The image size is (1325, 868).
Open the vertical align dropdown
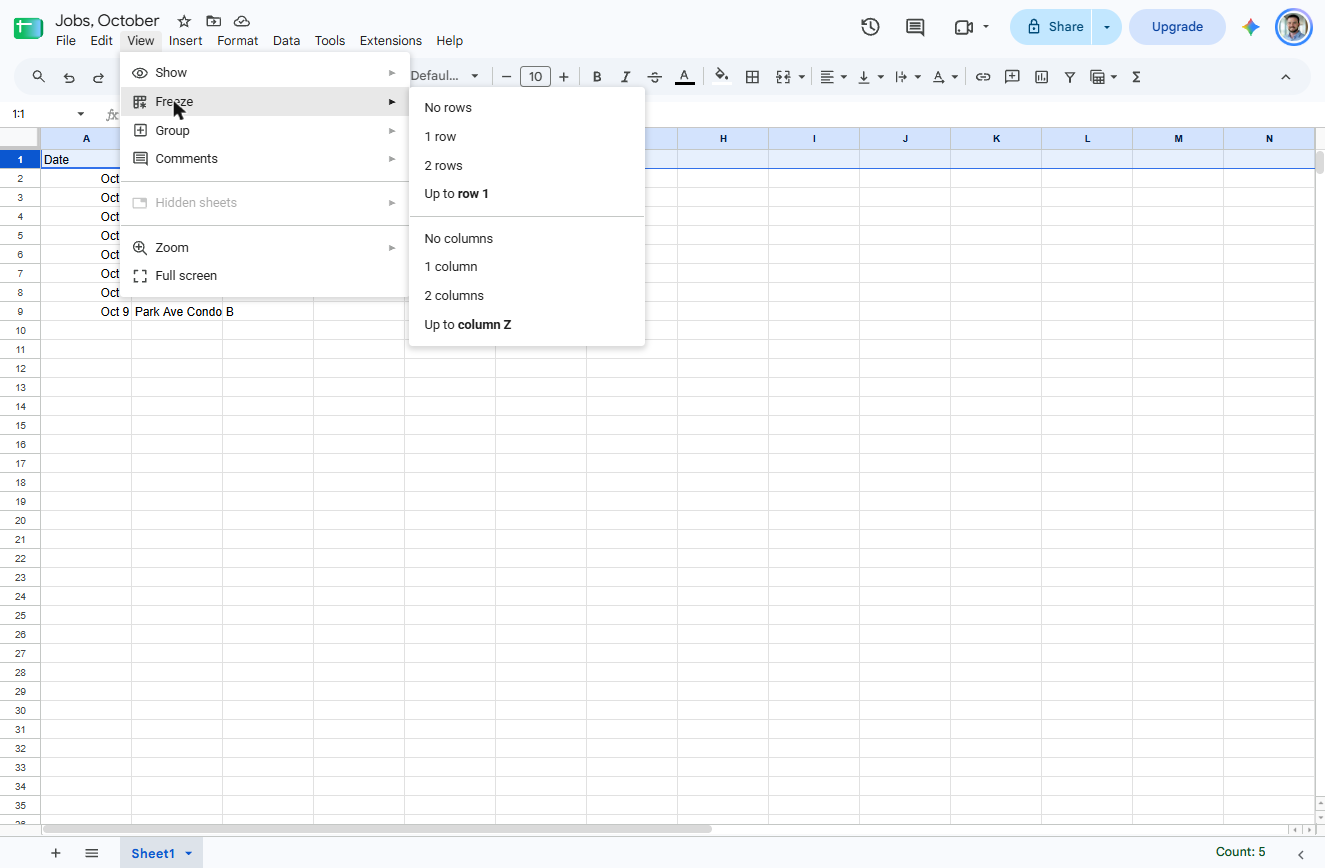tap(871, 77)
